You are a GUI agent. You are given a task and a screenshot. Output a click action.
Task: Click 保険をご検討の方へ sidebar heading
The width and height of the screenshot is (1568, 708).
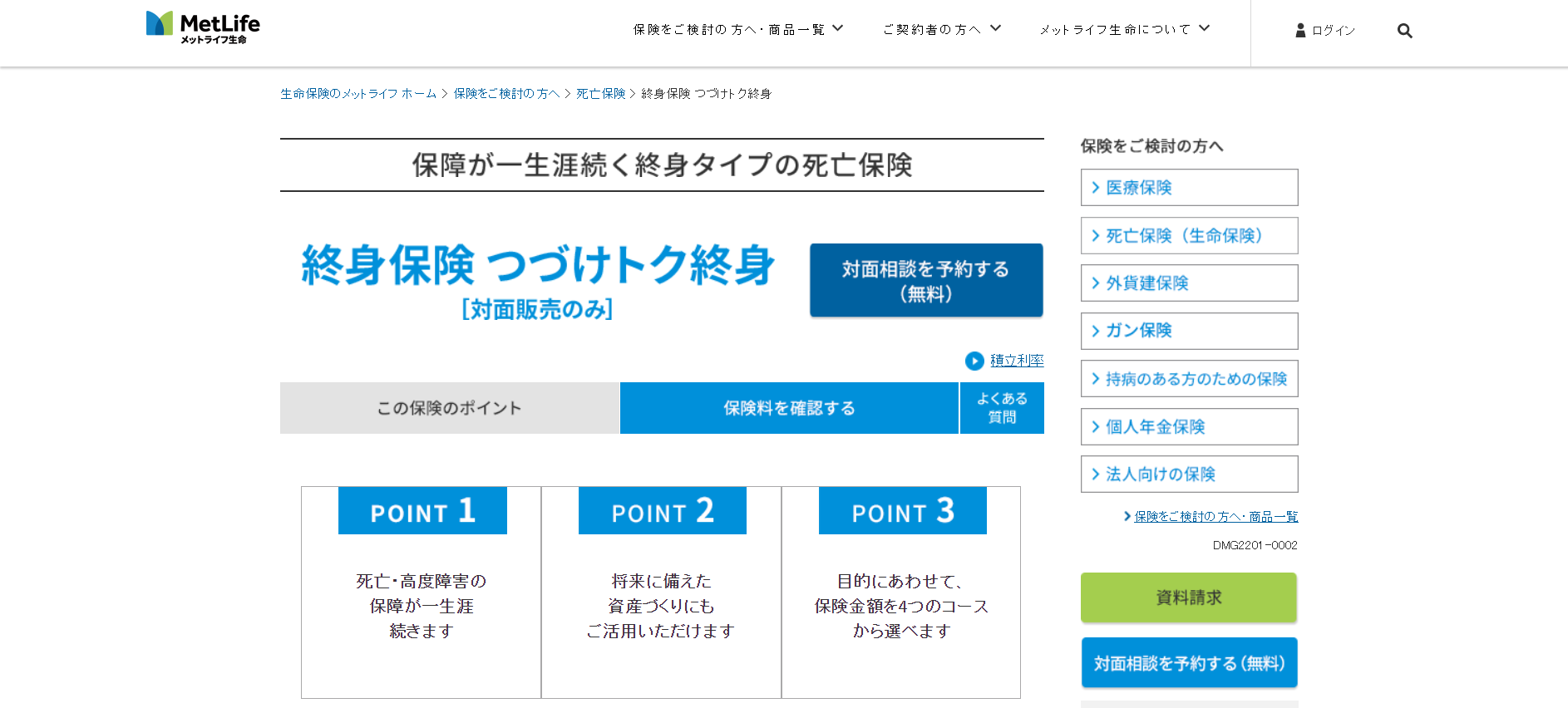click(1151, 146)
